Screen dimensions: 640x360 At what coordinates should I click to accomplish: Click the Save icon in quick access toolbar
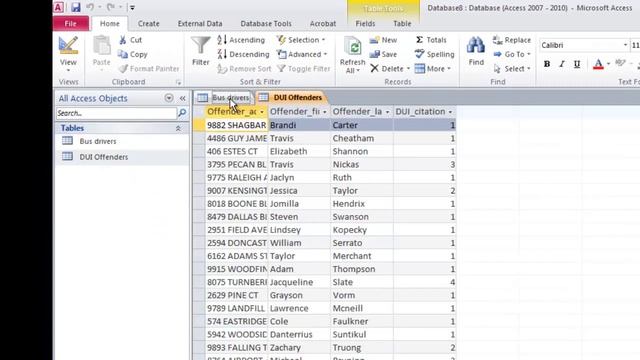coord(76,7)
